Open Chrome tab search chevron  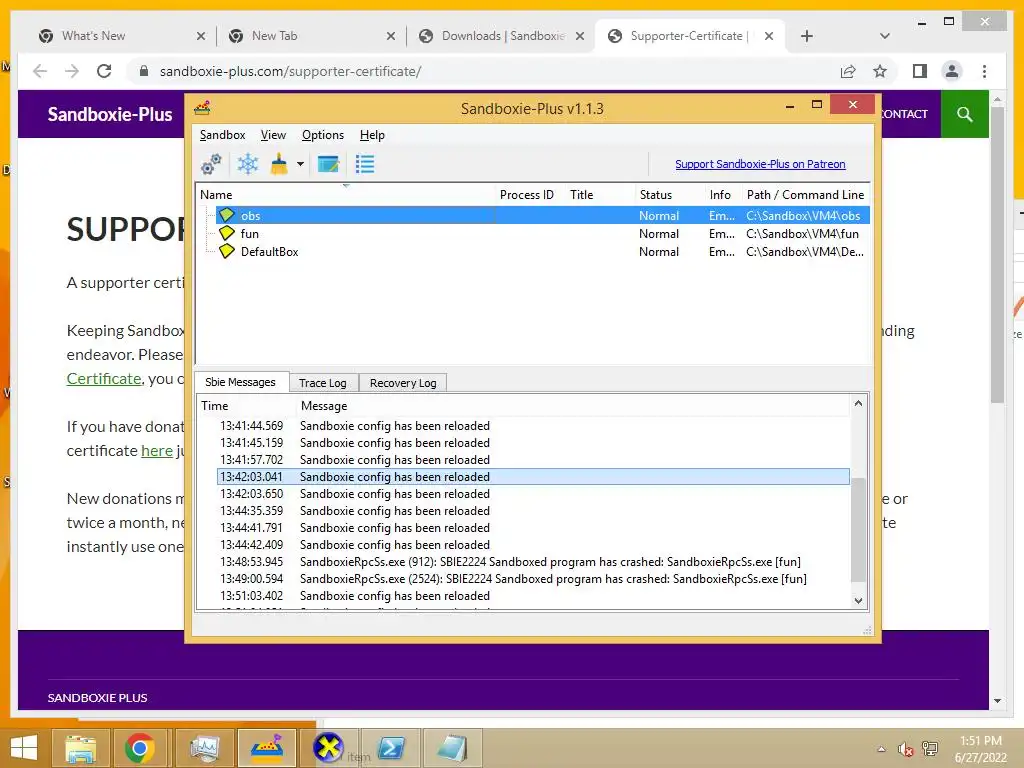(884, 36)
